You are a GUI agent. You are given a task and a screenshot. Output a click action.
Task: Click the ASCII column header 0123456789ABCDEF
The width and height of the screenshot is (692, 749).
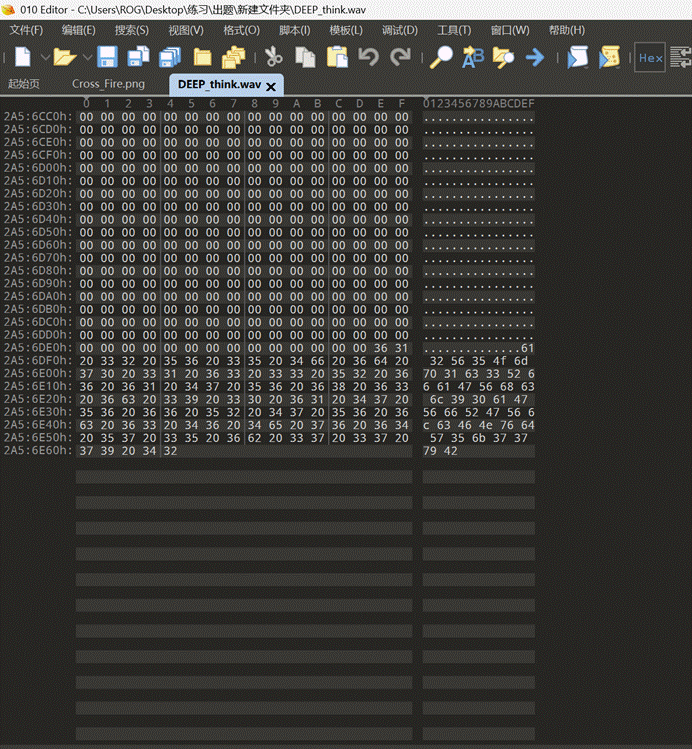[x=479, y=104]
